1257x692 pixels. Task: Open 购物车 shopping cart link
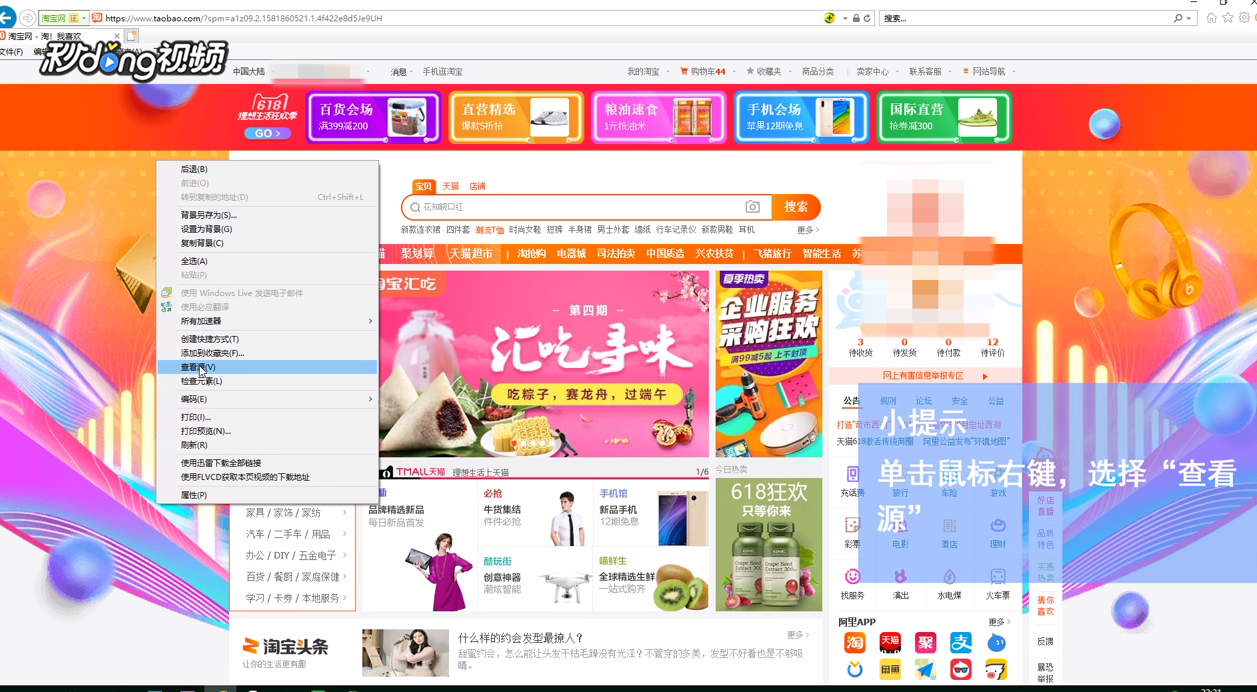[x=703, y=72]
